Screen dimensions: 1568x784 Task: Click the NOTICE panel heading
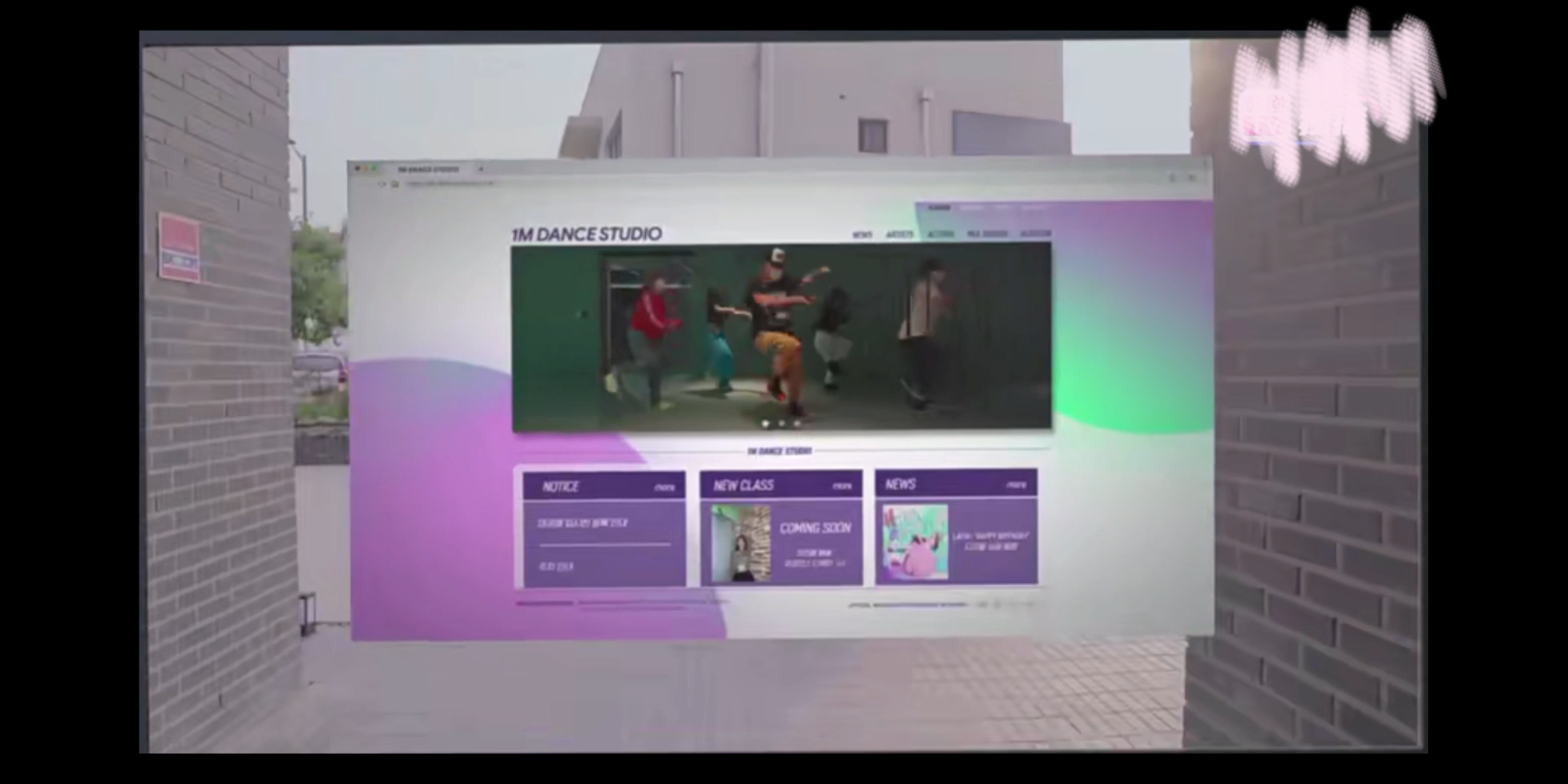(x=560, y=487)
